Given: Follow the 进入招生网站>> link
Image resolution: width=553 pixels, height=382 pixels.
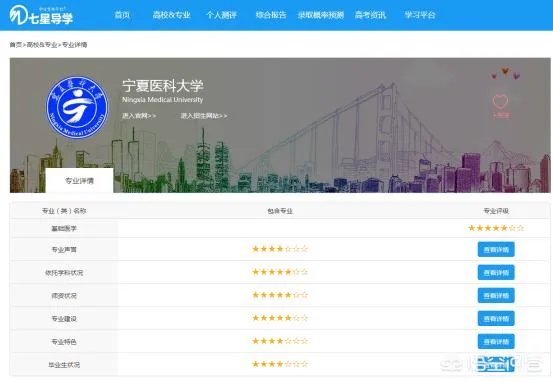Looking at the screenshot, I should click(x=204, y=116).
